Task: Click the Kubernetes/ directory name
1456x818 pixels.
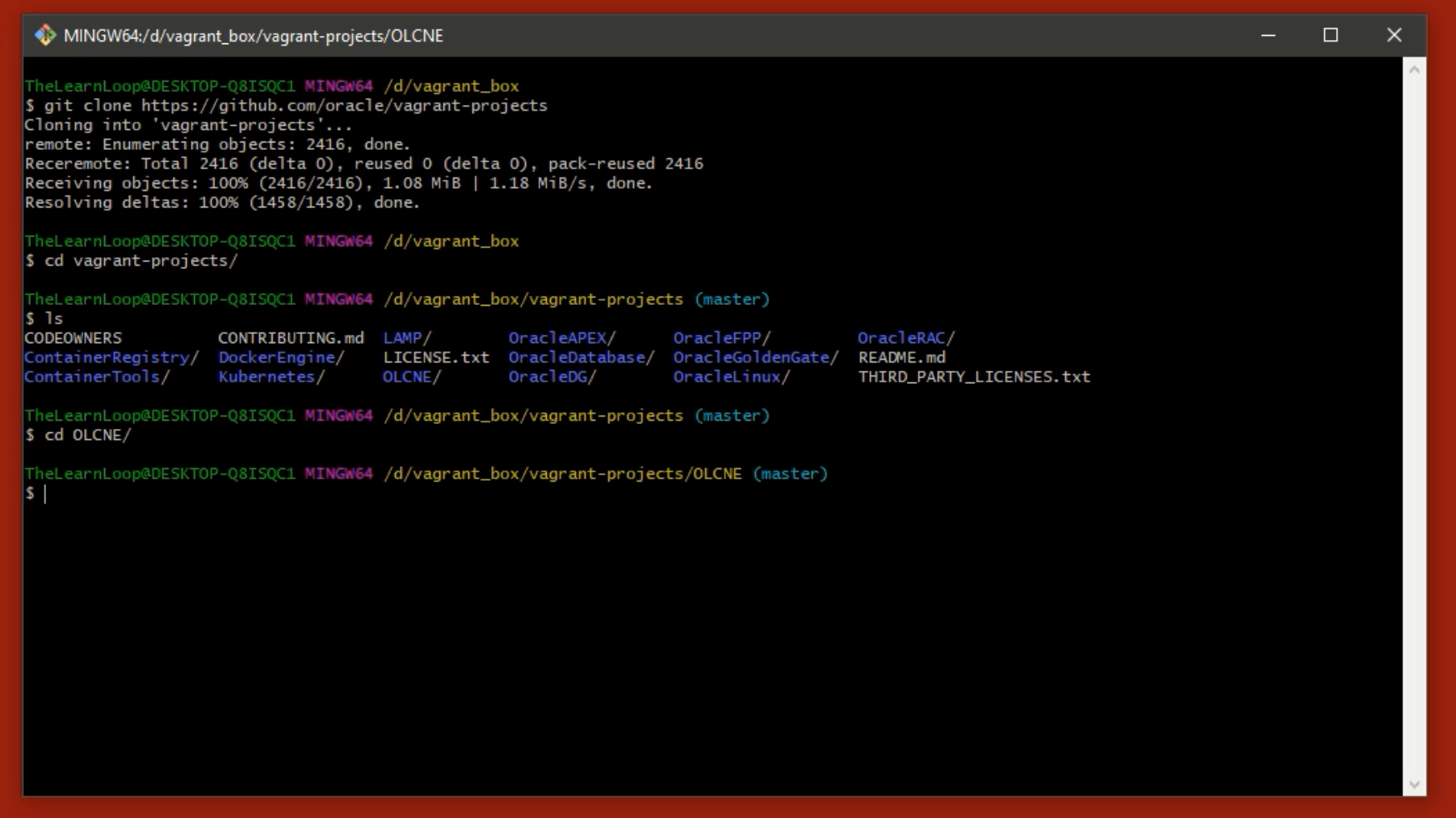Action: 271,377
